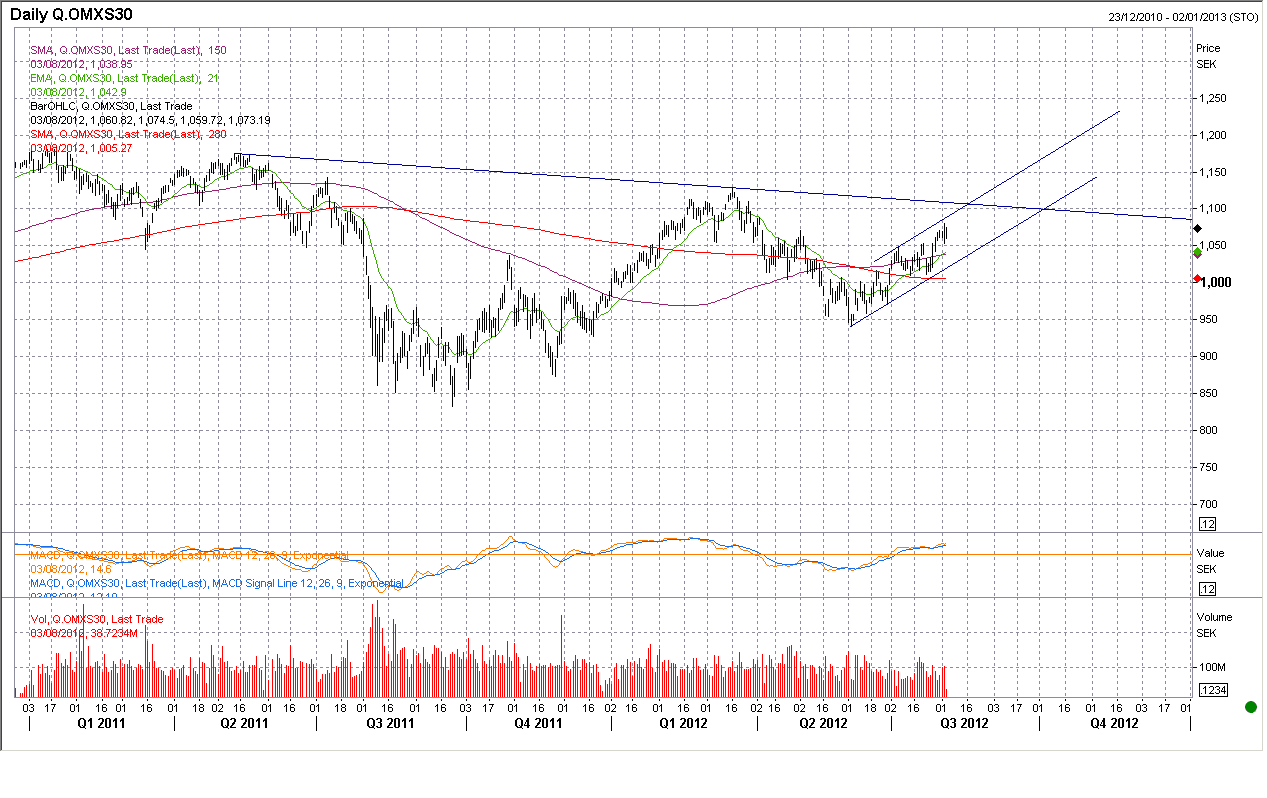
Task: Click the MACD Signal Line legend label
Action: click(x=217, y=583)
